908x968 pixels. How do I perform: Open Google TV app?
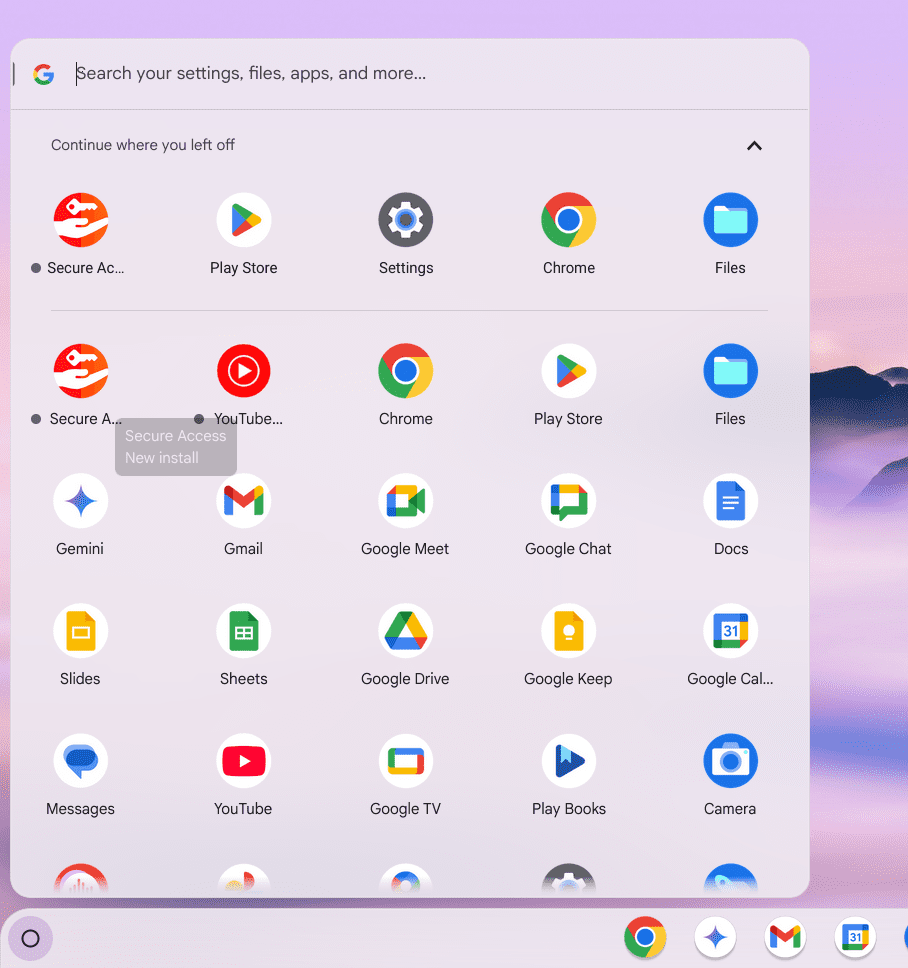(405, 762)
